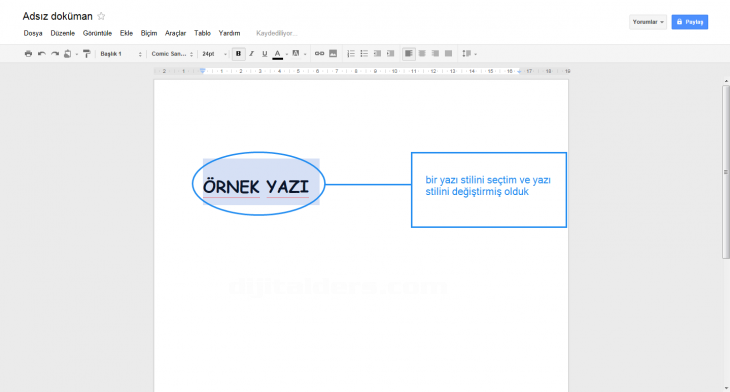Click the scrollbar up arrow

(726, 81)
